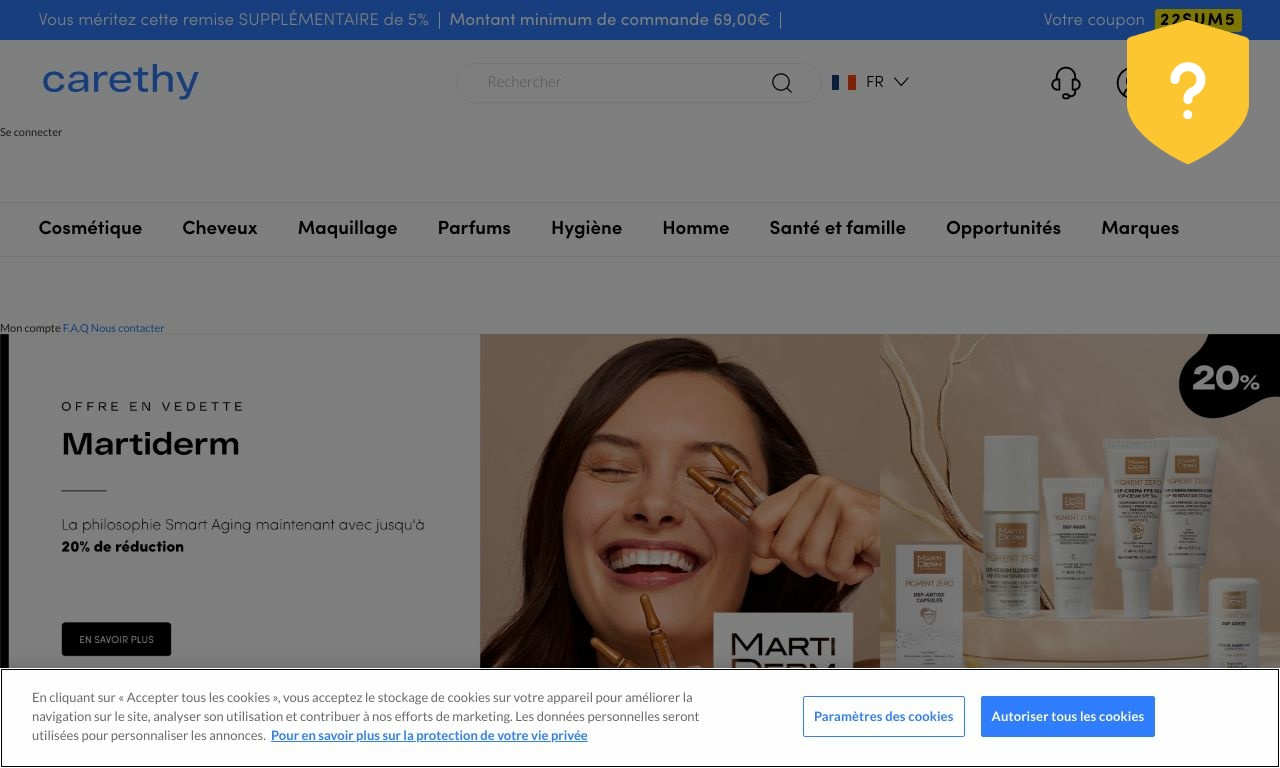Click the Montant minimum de commande text
Screen dimensions: 1280x768
tap(609, 20)
